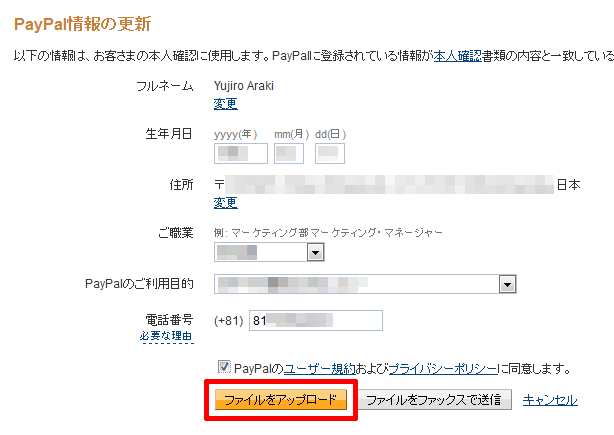Click the yyyy(年) birth year field

pos(241,153)
